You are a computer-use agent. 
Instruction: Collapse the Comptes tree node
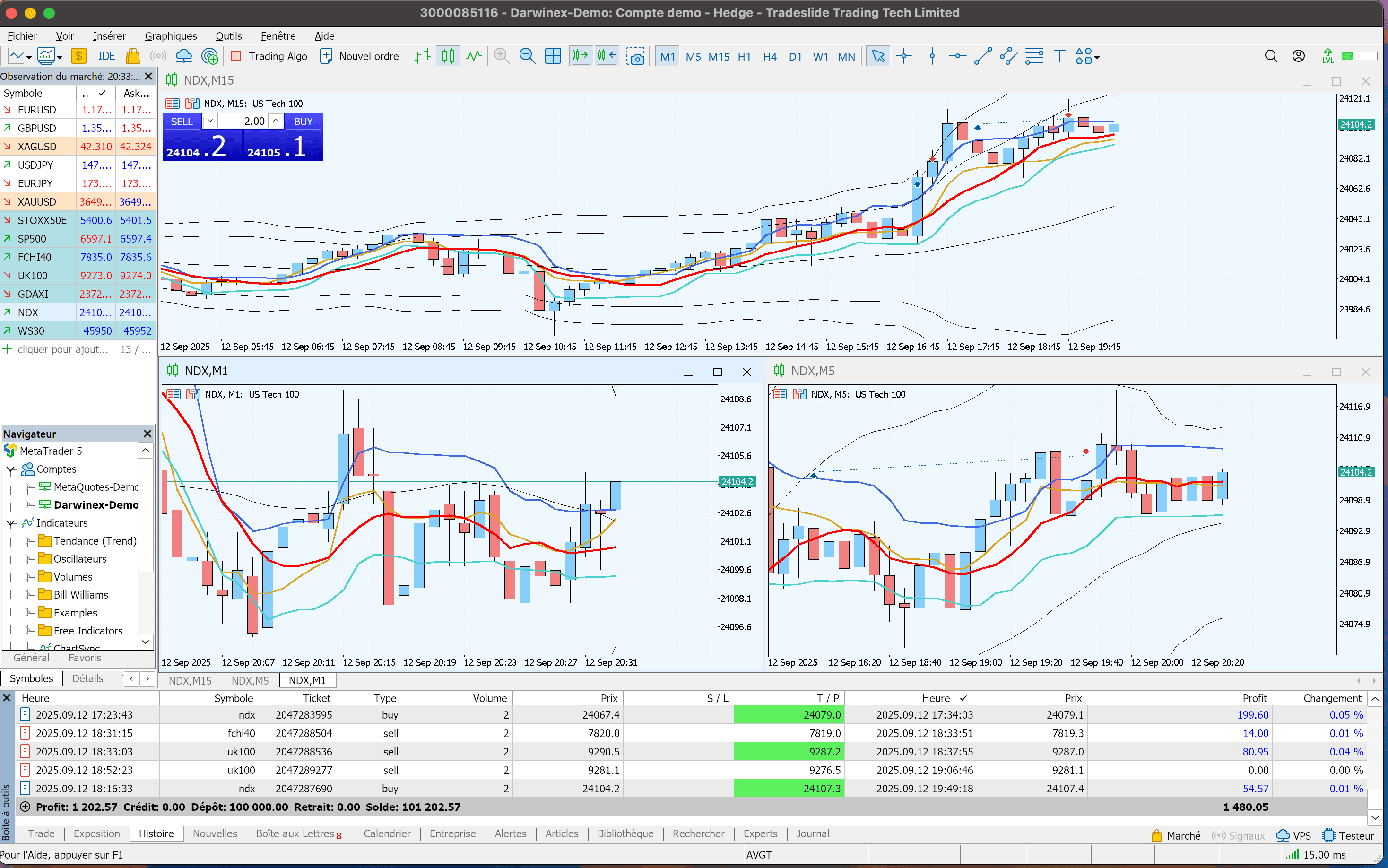click(x=10, y=469)
